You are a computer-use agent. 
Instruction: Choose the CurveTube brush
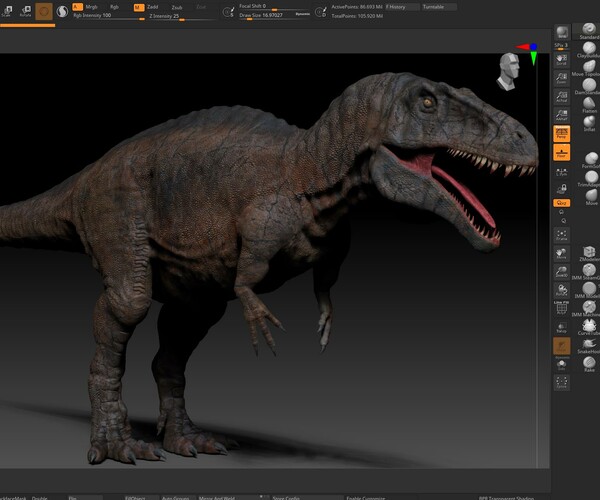589,327
